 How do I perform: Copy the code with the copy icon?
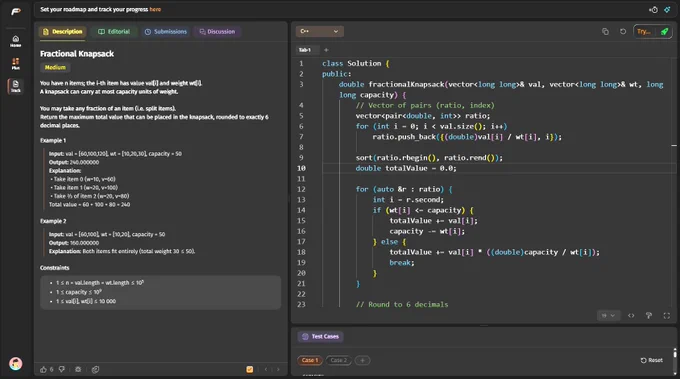click(605, 32)
